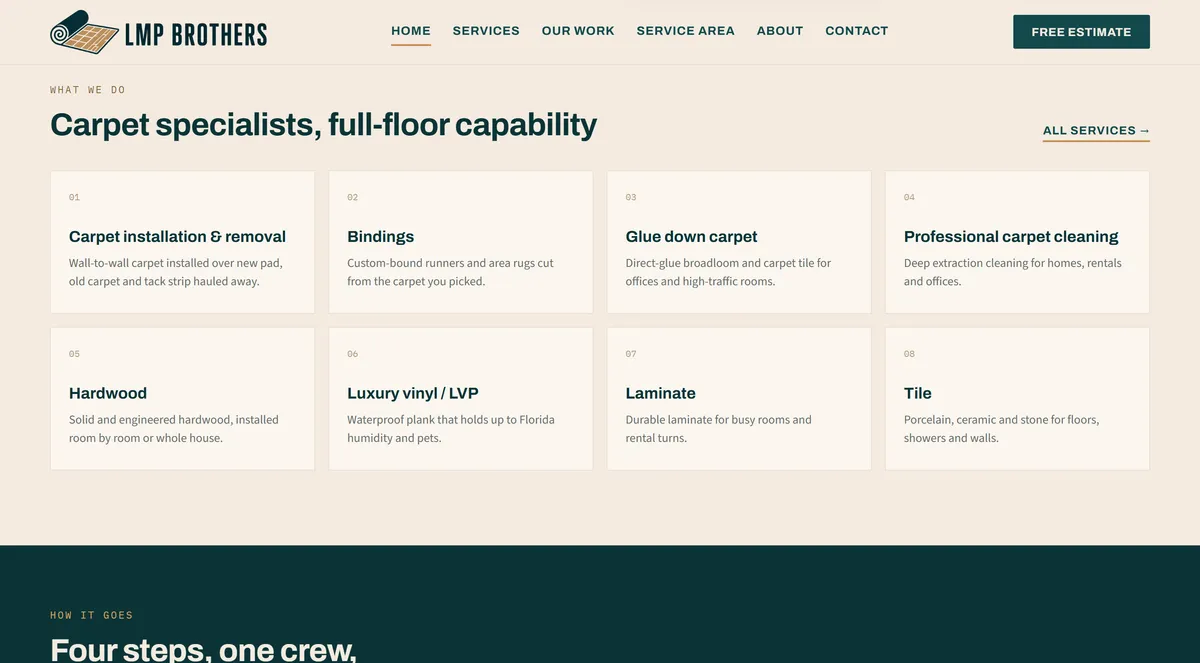Follow the All Services arrow link
The image size is (1200, 663).
pyautogui.click(x=1096, y=131)
